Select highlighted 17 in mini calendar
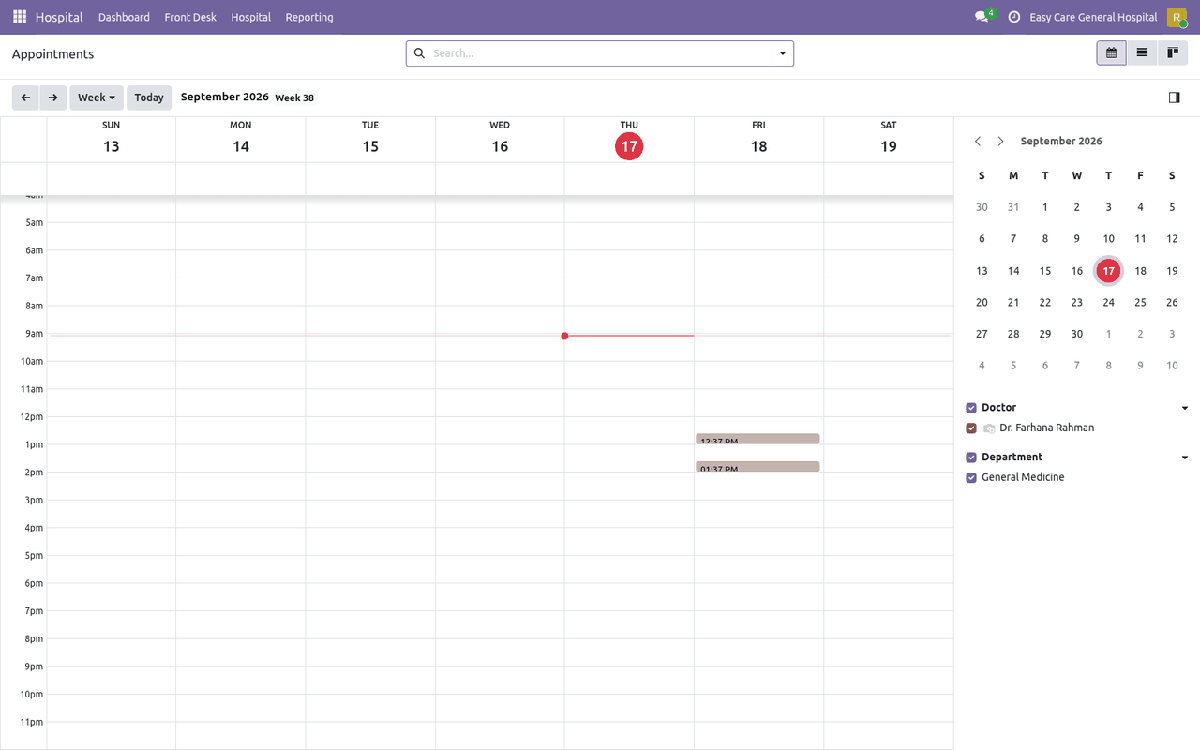 [1108, 270]
